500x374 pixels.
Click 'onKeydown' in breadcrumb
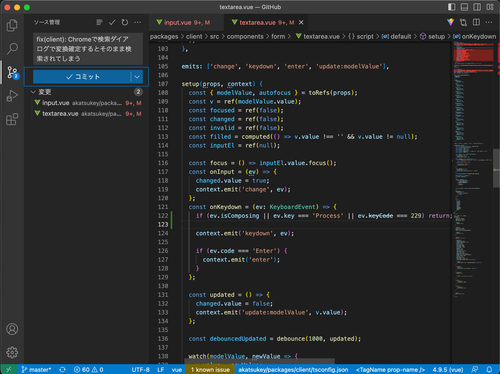click(474, 36)
